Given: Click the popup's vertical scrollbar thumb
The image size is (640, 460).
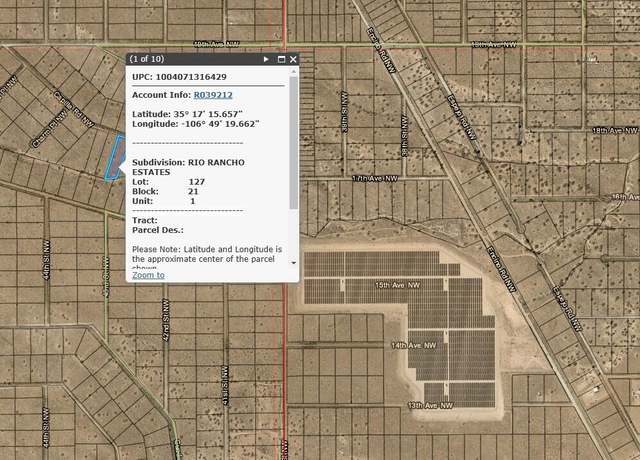Looking at the screenshot, I should click(x=293, y=142).
